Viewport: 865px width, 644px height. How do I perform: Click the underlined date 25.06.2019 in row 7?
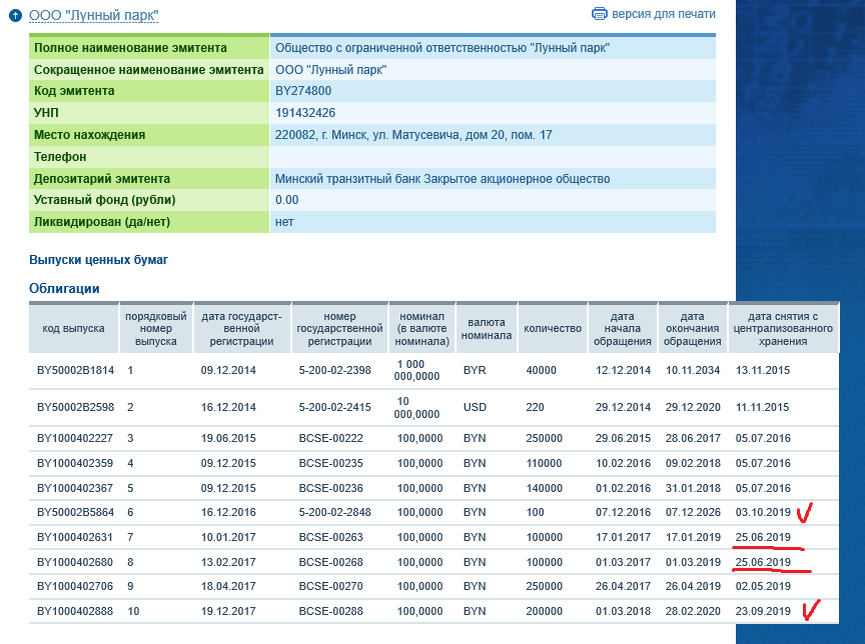(x=763, y=537)
